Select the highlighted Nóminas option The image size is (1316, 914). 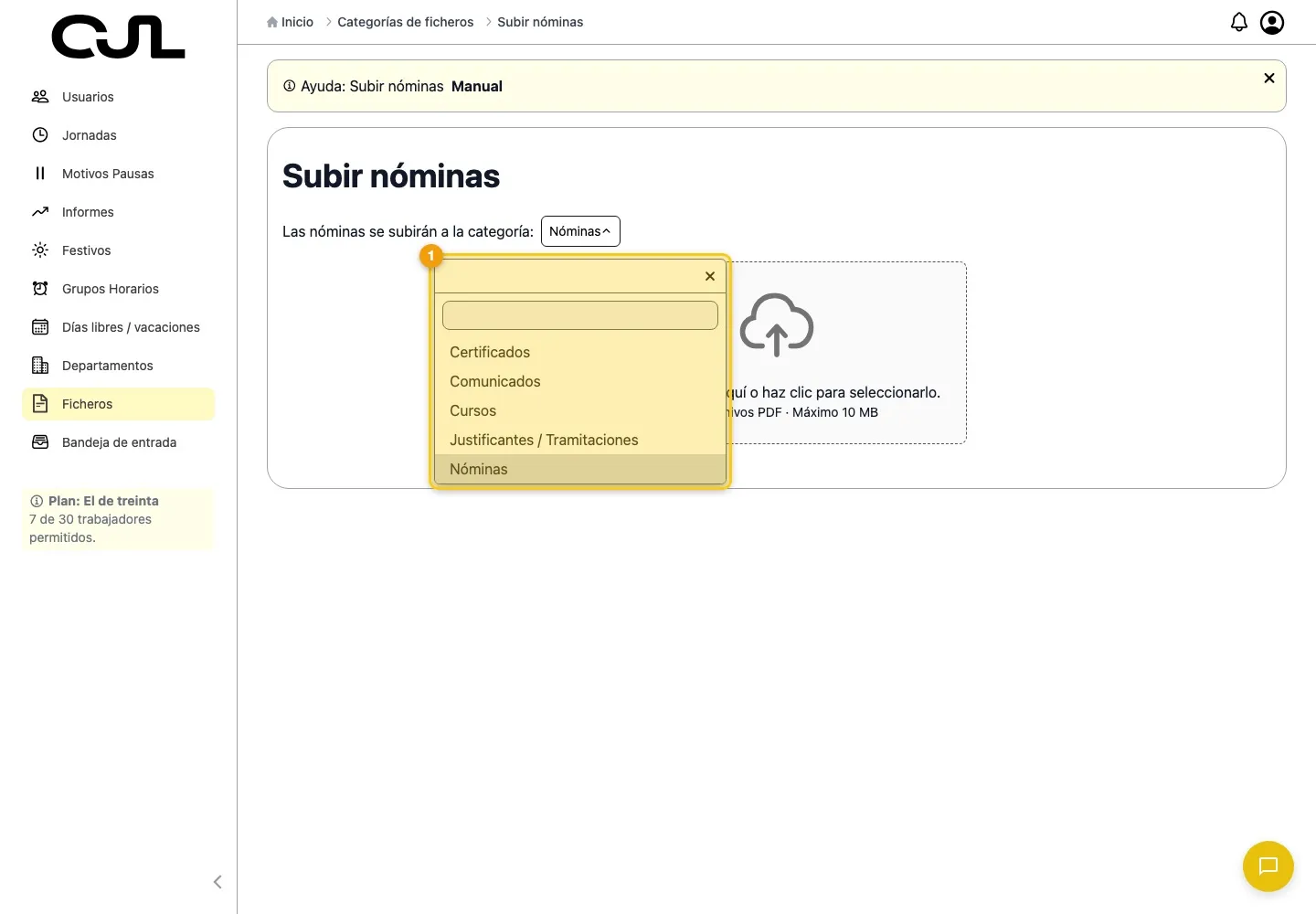point(580,469)
